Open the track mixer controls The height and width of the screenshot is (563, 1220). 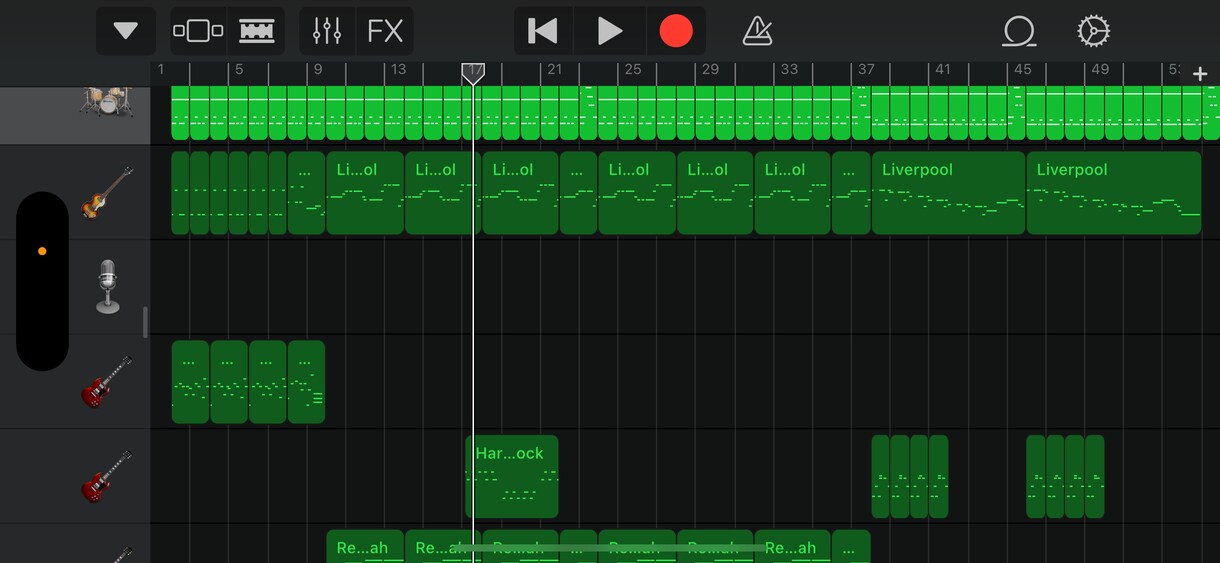pyautogui.click(x=327, y=31)
